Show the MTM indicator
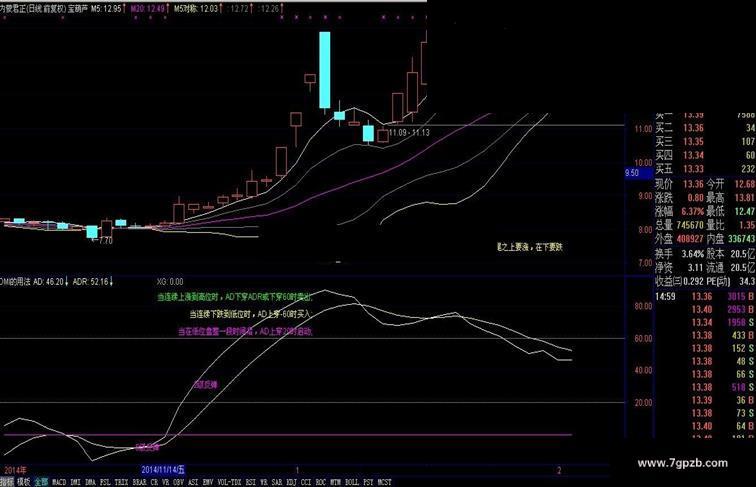Viewport: 756px width, 487px height. coord(336,482)
